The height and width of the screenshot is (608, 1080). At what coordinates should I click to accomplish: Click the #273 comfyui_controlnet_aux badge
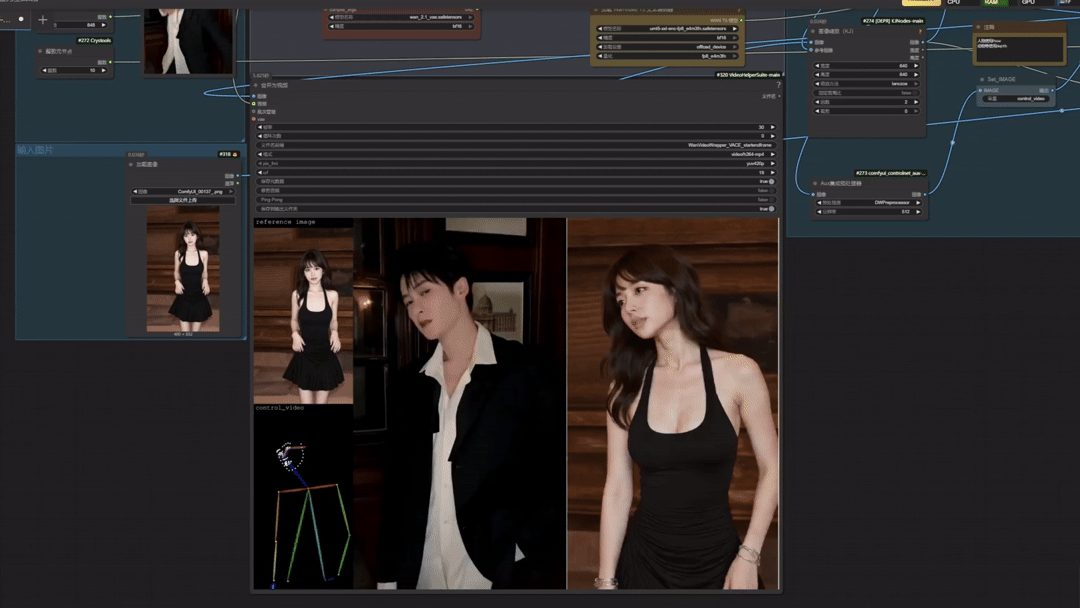tap(891, 173)
